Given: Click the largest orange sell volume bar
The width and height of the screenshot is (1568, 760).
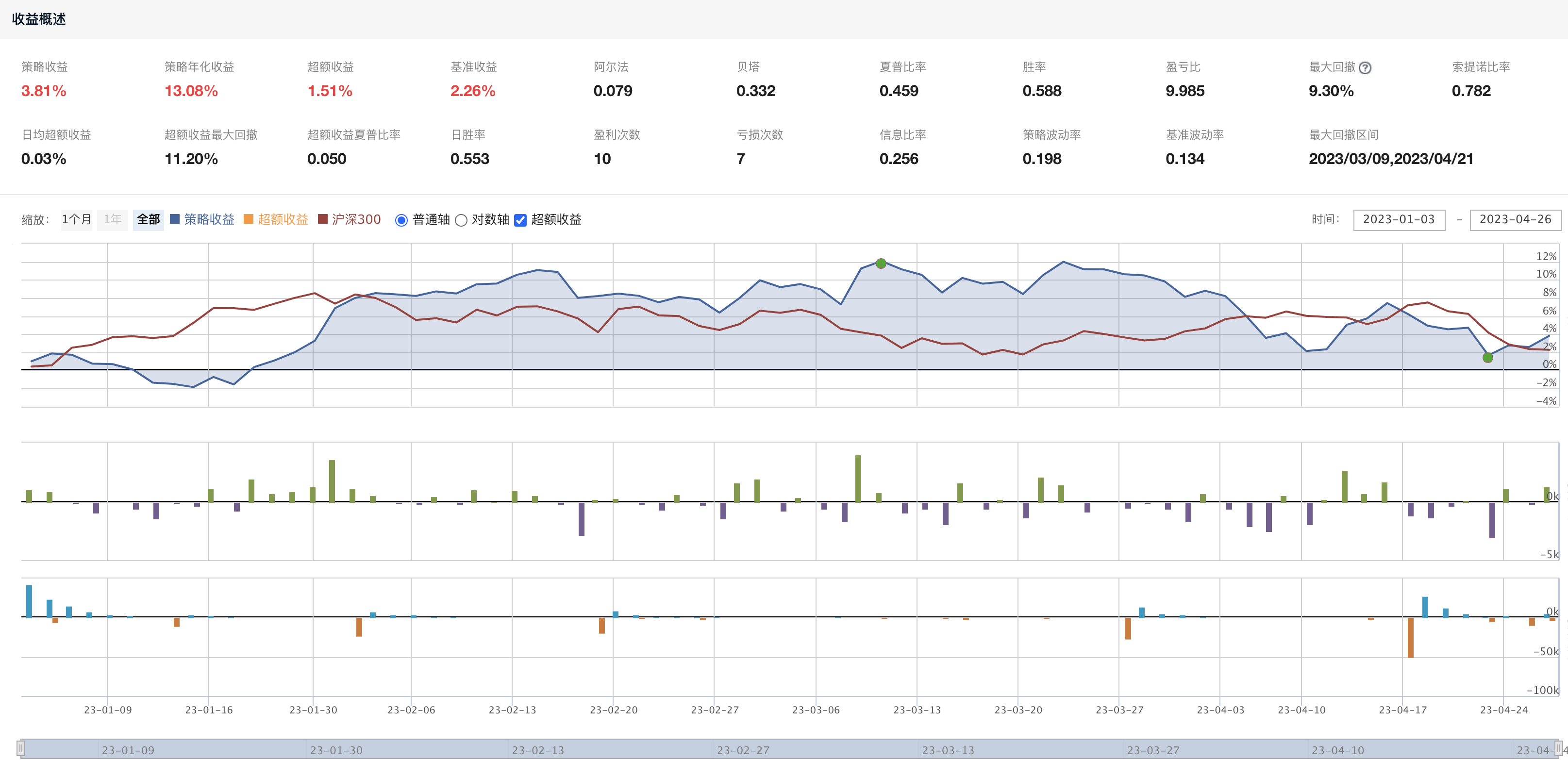Looking at the screenshot, I should coord(1410,637).
